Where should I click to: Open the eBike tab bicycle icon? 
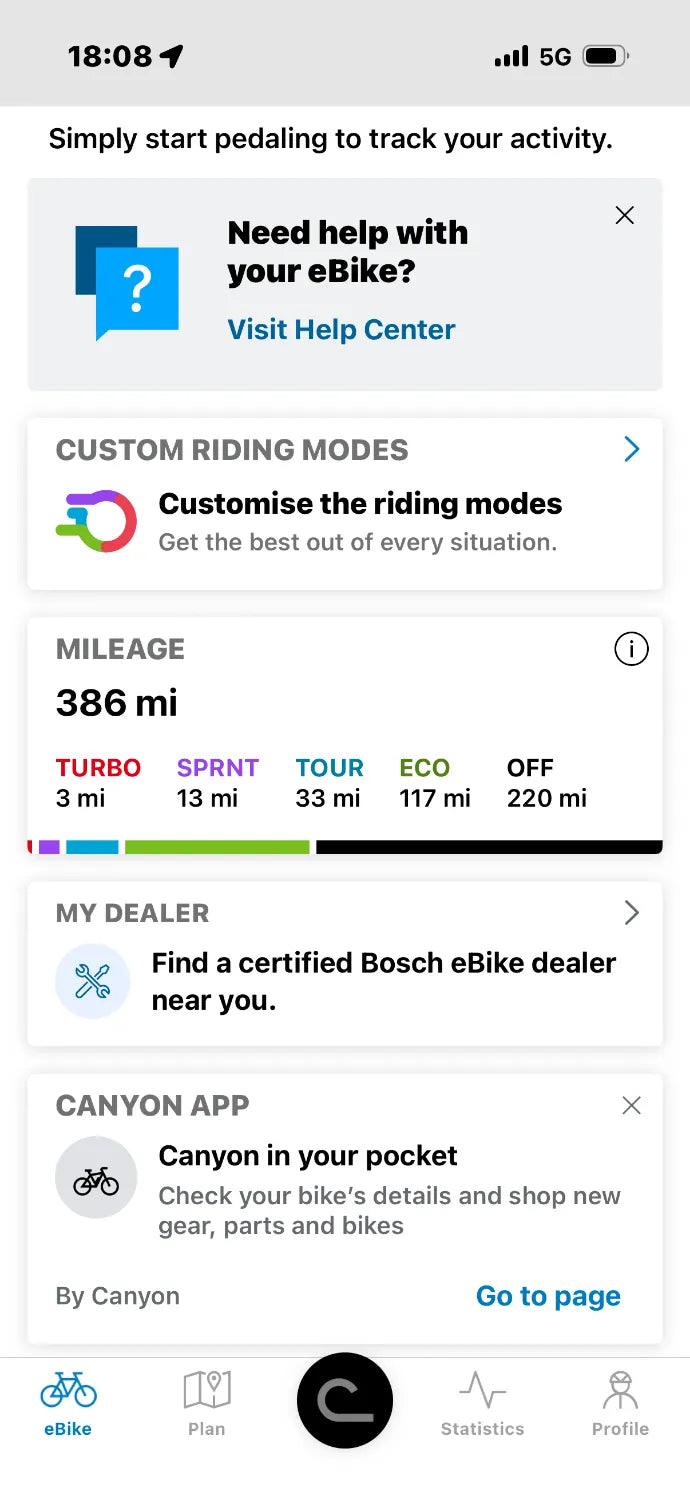pyautogui.click(x=68, y=1389)
